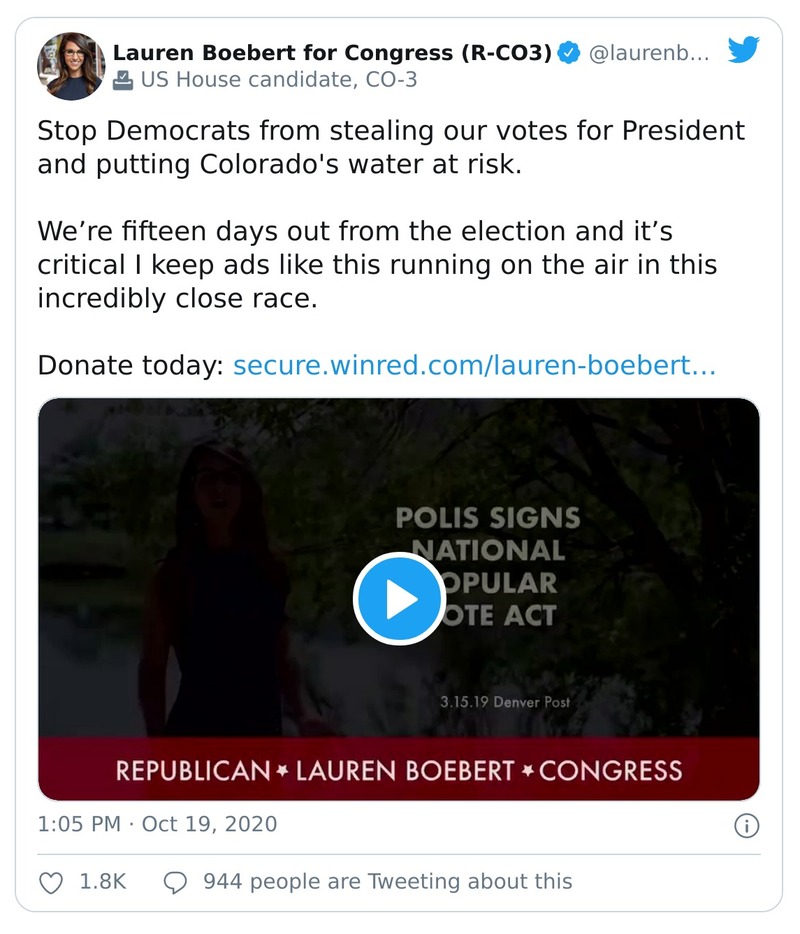Click the paragraph about fifteen days out

376,266
